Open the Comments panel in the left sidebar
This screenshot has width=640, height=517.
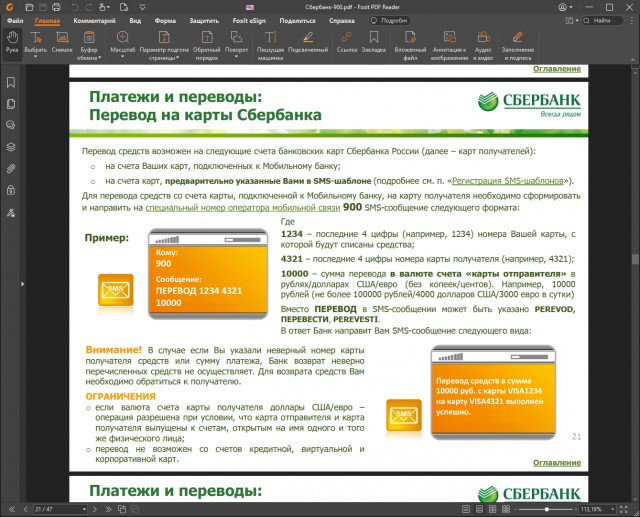point(11,125)
